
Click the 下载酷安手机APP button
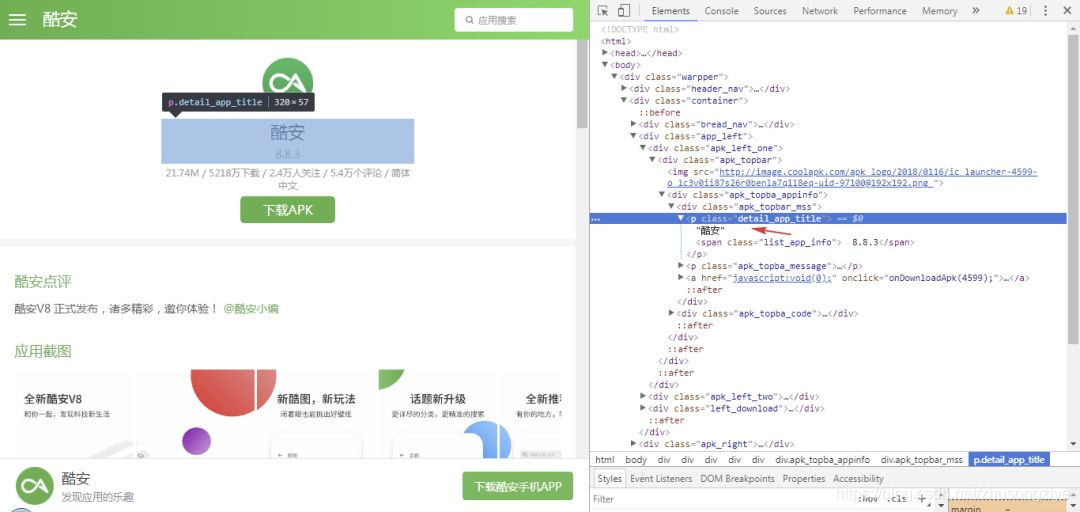(x=517, y=486)
